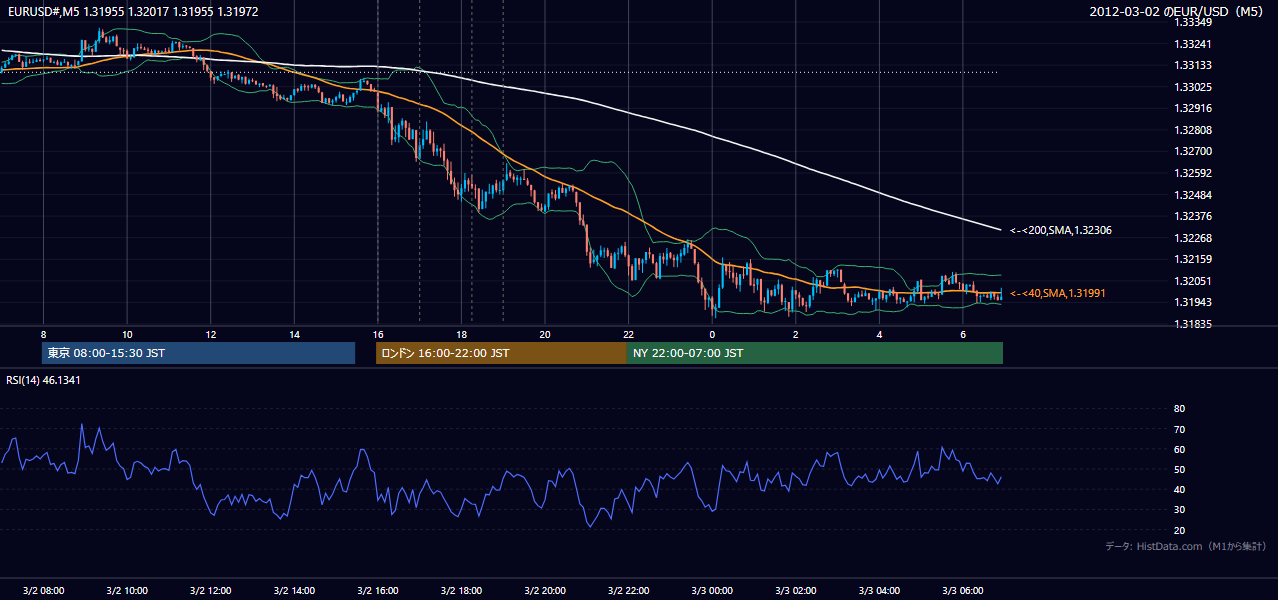Click price level 1.32051 on axis

coord(1193,281)
